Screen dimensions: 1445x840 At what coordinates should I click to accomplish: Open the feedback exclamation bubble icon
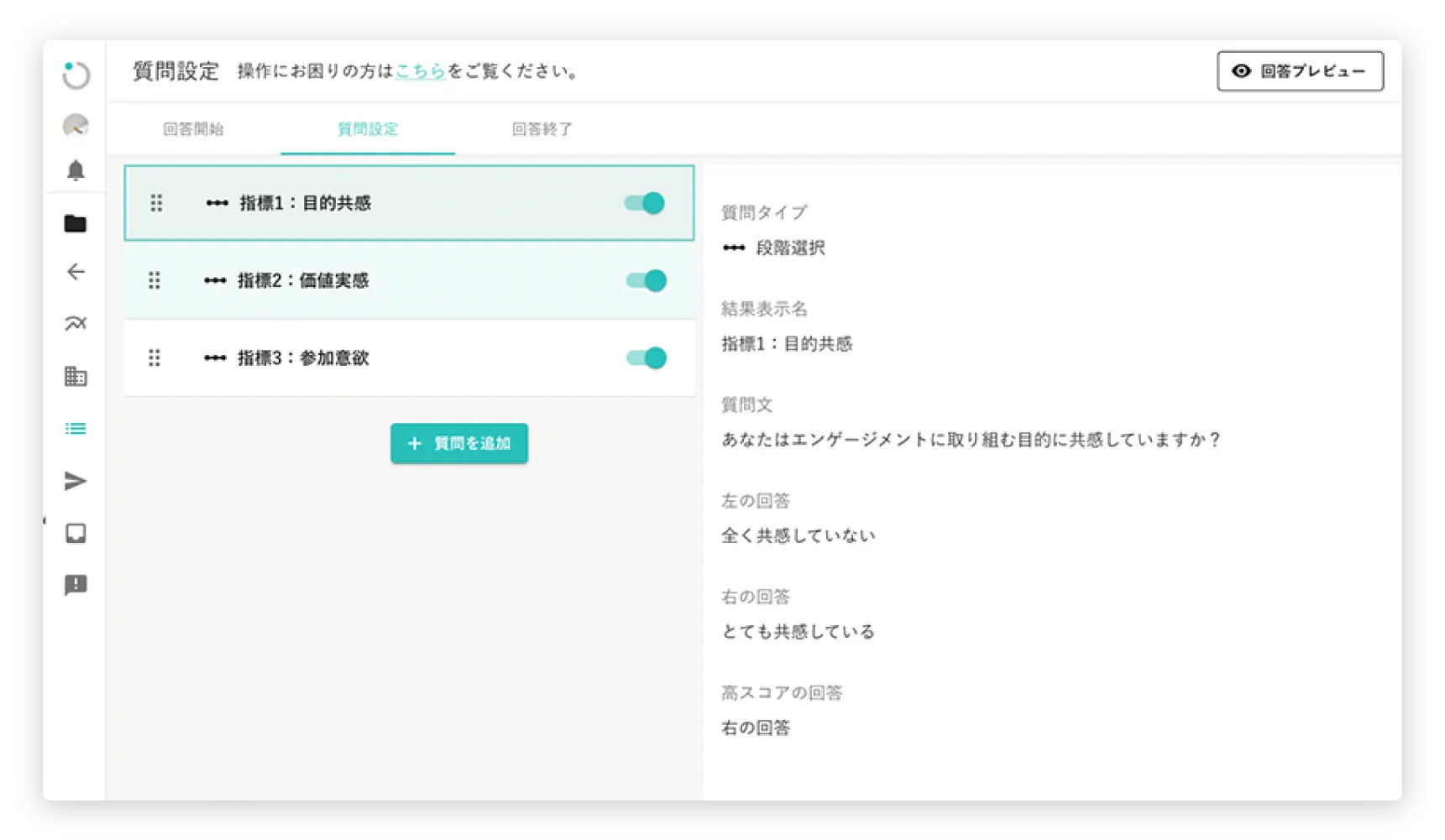pyautogui.click(x=76, y=585)
